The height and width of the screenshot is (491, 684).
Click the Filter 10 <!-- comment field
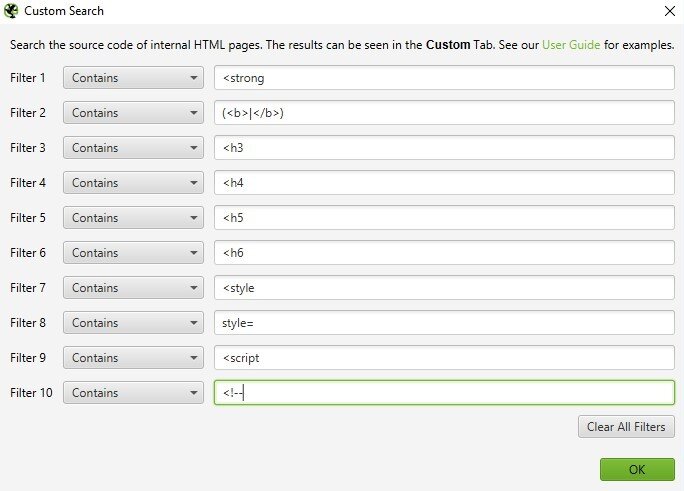[x=444, y=392]
